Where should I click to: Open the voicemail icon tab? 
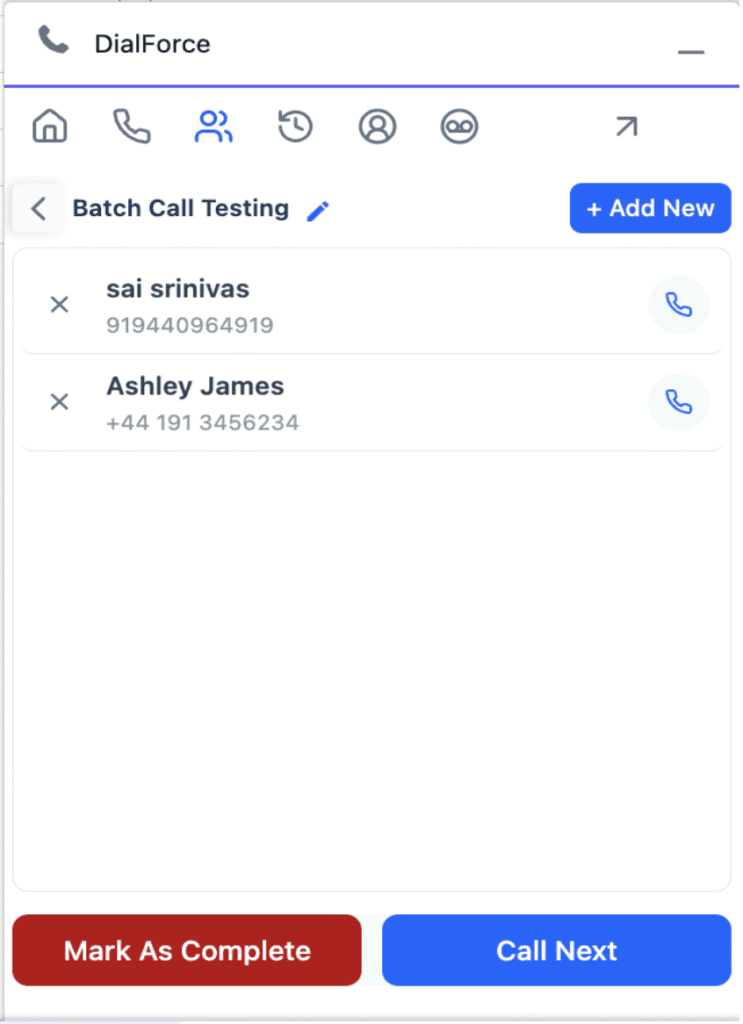[459, 127]
